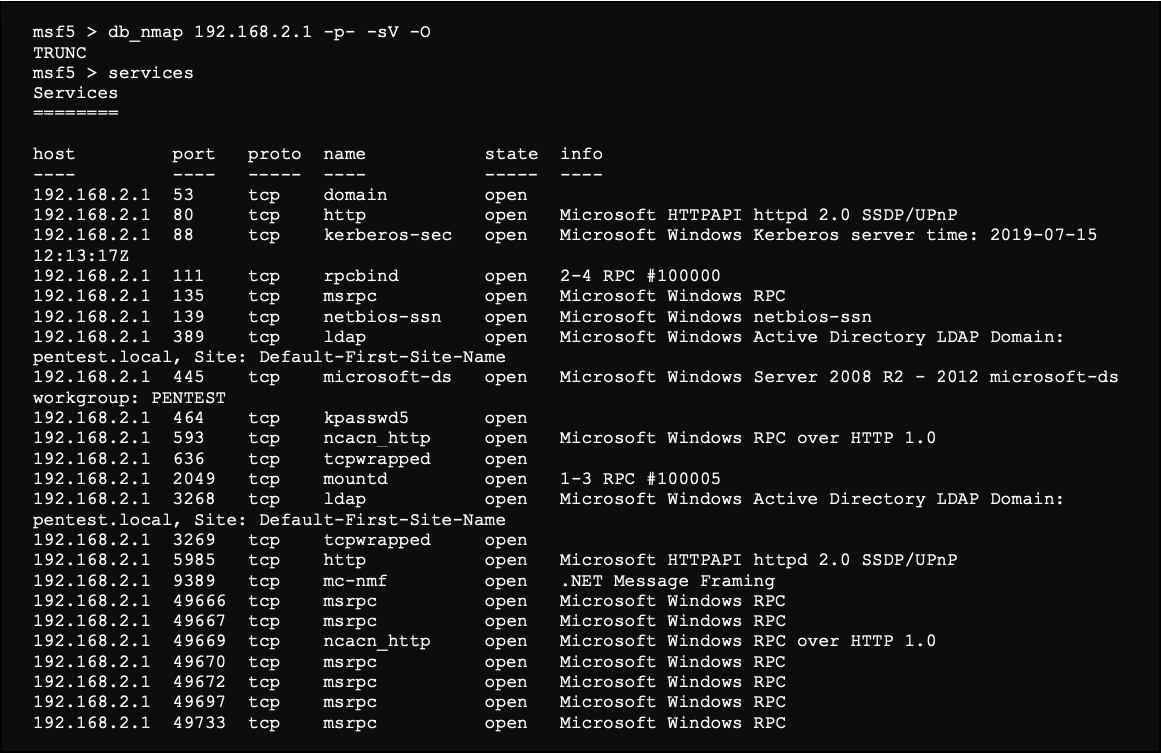Click the 'port' column header
Viewport: 1161px width, 753px height.
[x=193, y=154]
